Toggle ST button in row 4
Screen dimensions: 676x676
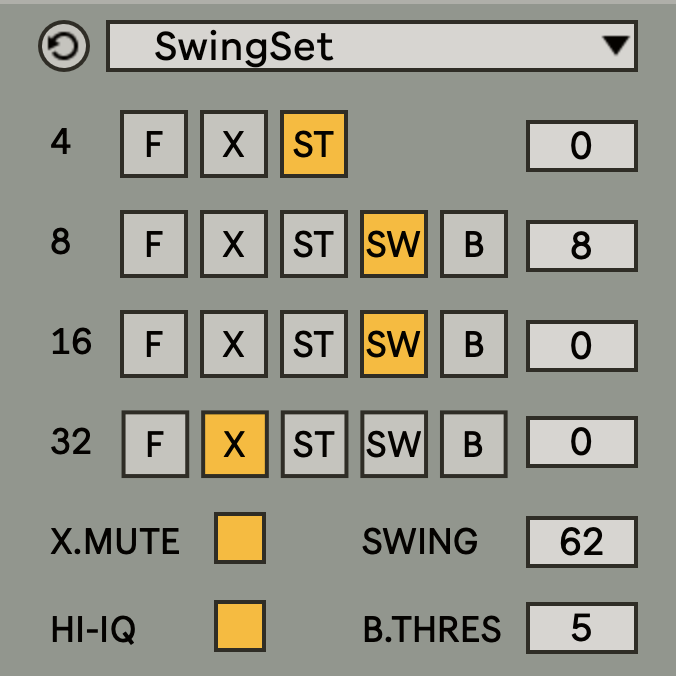tap(313, 145)
